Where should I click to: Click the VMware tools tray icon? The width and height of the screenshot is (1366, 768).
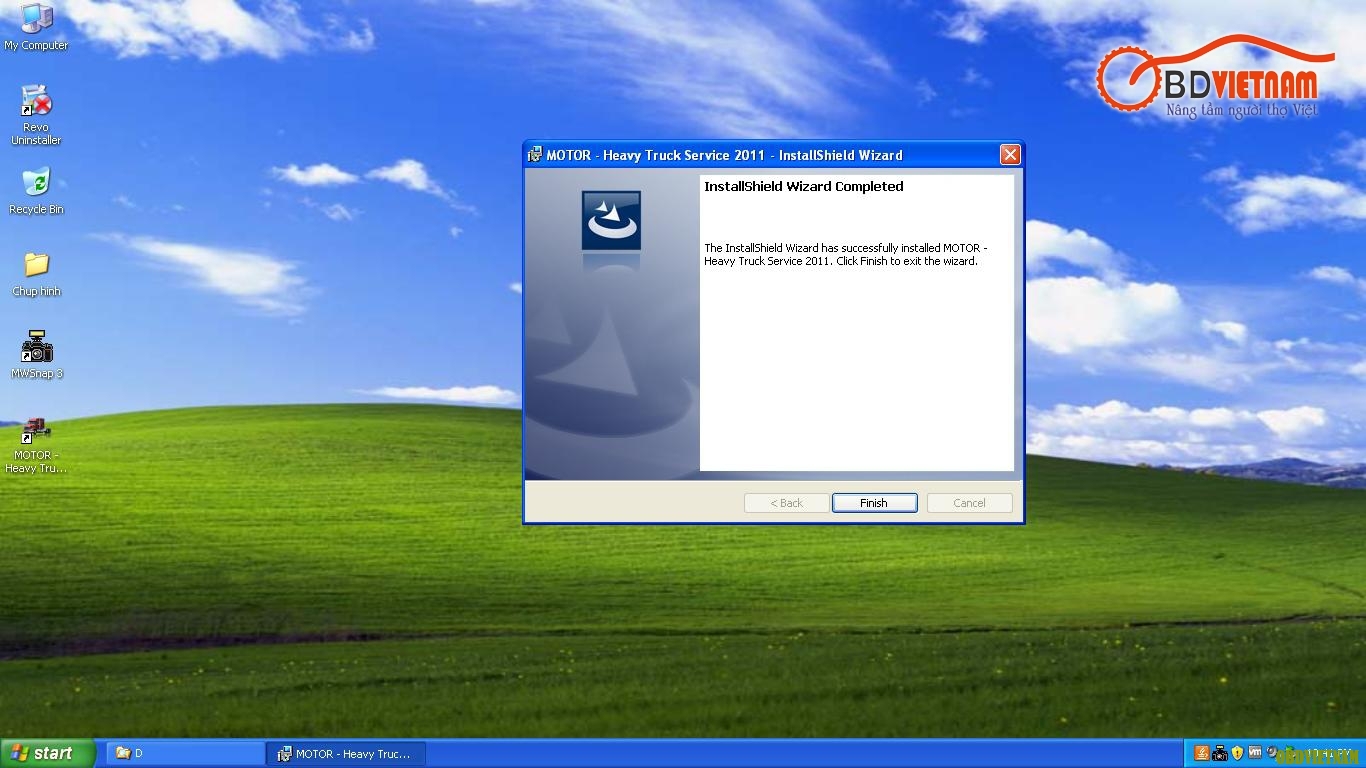tap(1255, 753)
